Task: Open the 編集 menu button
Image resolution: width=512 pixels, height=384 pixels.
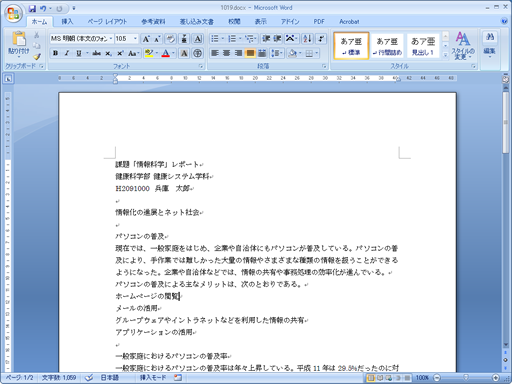Action: tap(490, 45)
